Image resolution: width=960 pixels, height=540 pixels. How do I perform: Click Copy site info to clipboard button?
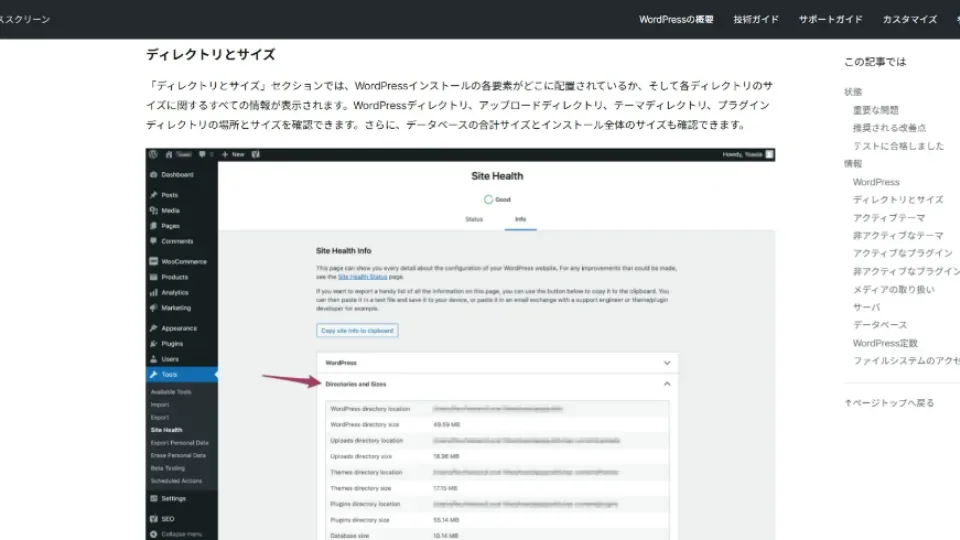coord(357,331)
